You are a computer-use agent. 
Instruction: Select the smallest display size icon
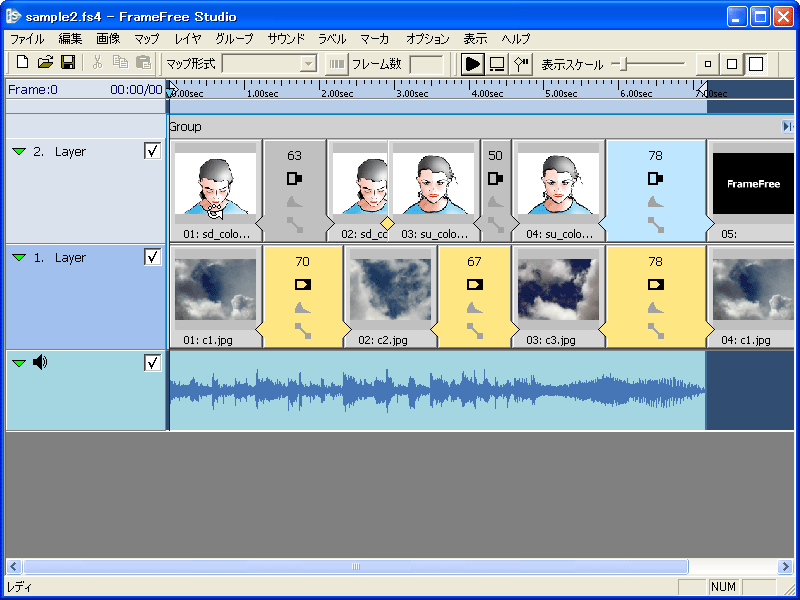[708, 64]
